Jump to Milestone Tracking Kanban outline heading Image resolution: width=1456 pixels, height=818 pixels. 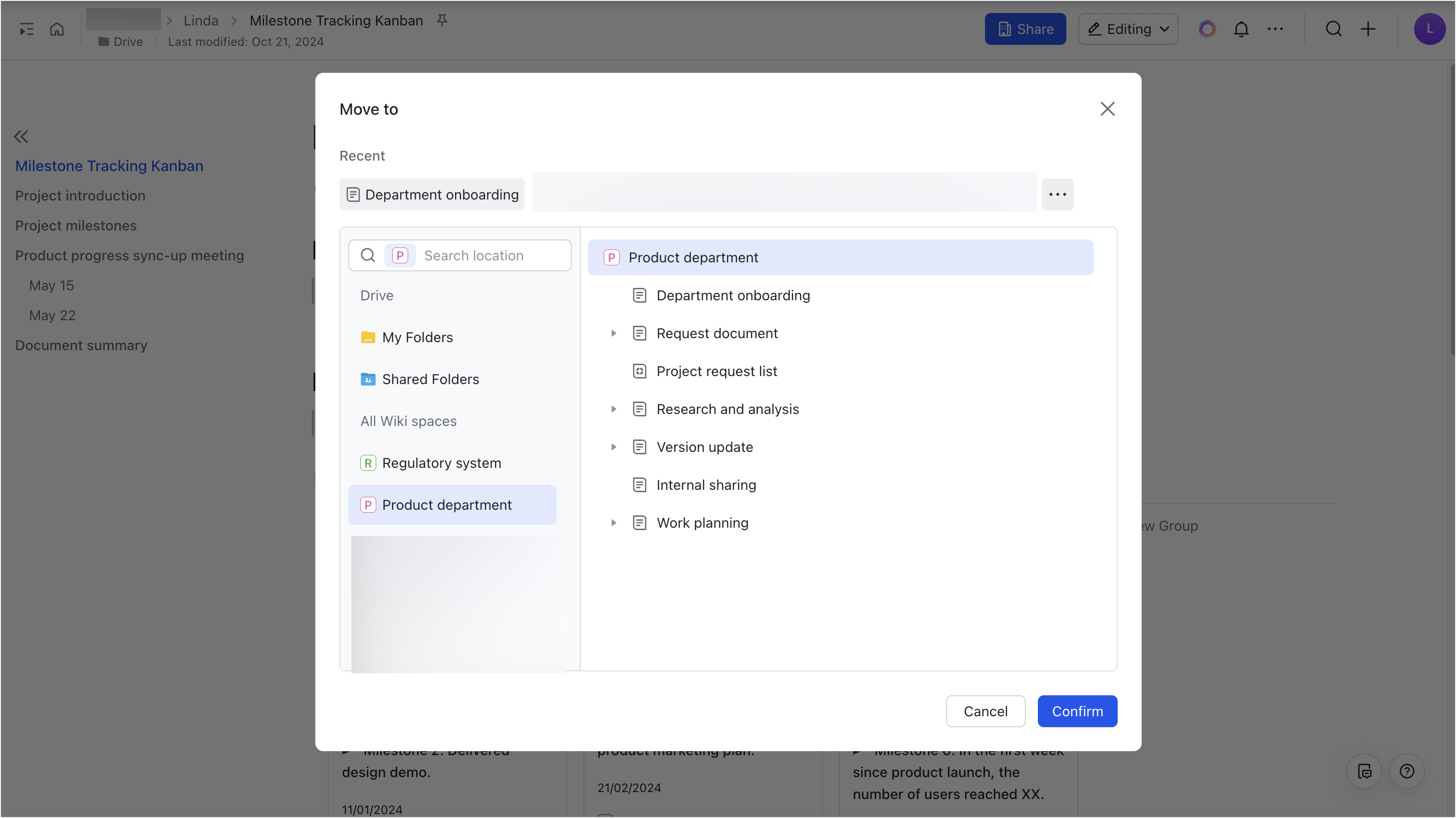109,166
